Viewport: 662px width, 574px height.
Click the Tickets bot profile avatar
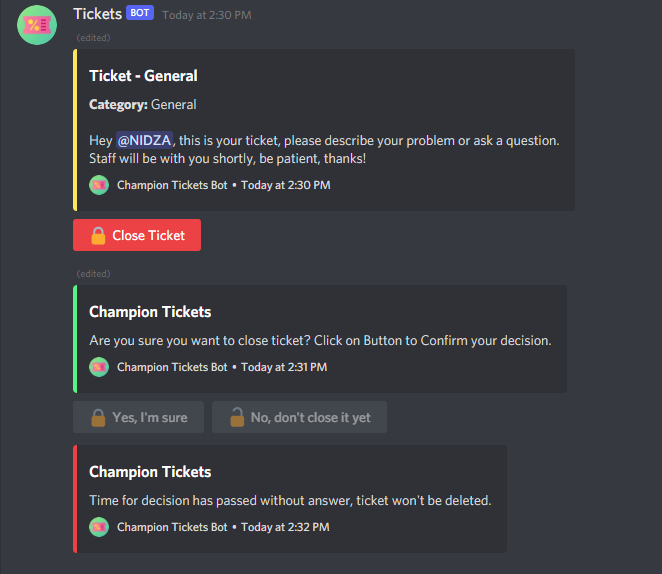click(37, 24)
